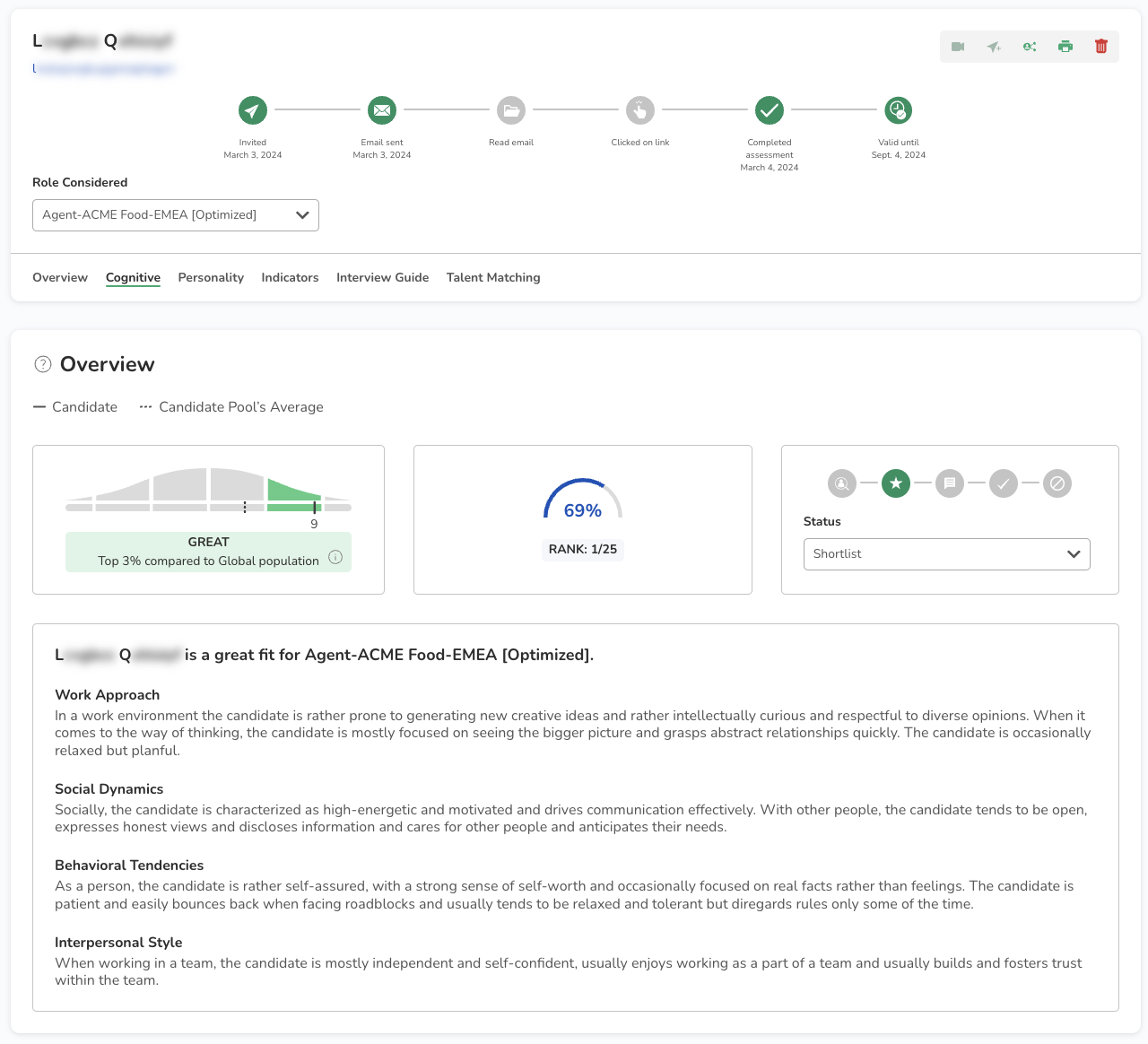Go to the Talent Matching tab
The image size is (1148, 1044).
(493, 278)
